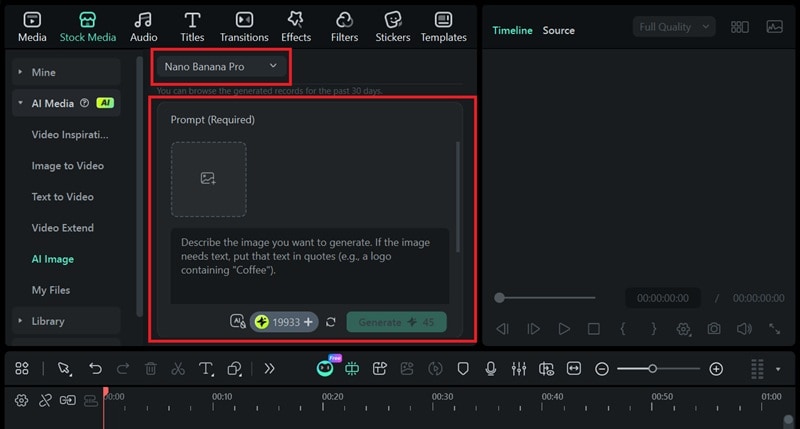The height and width of the screenshot is (429, 800).
Task: Choose the select arrow tool
Action: (65, 368)
